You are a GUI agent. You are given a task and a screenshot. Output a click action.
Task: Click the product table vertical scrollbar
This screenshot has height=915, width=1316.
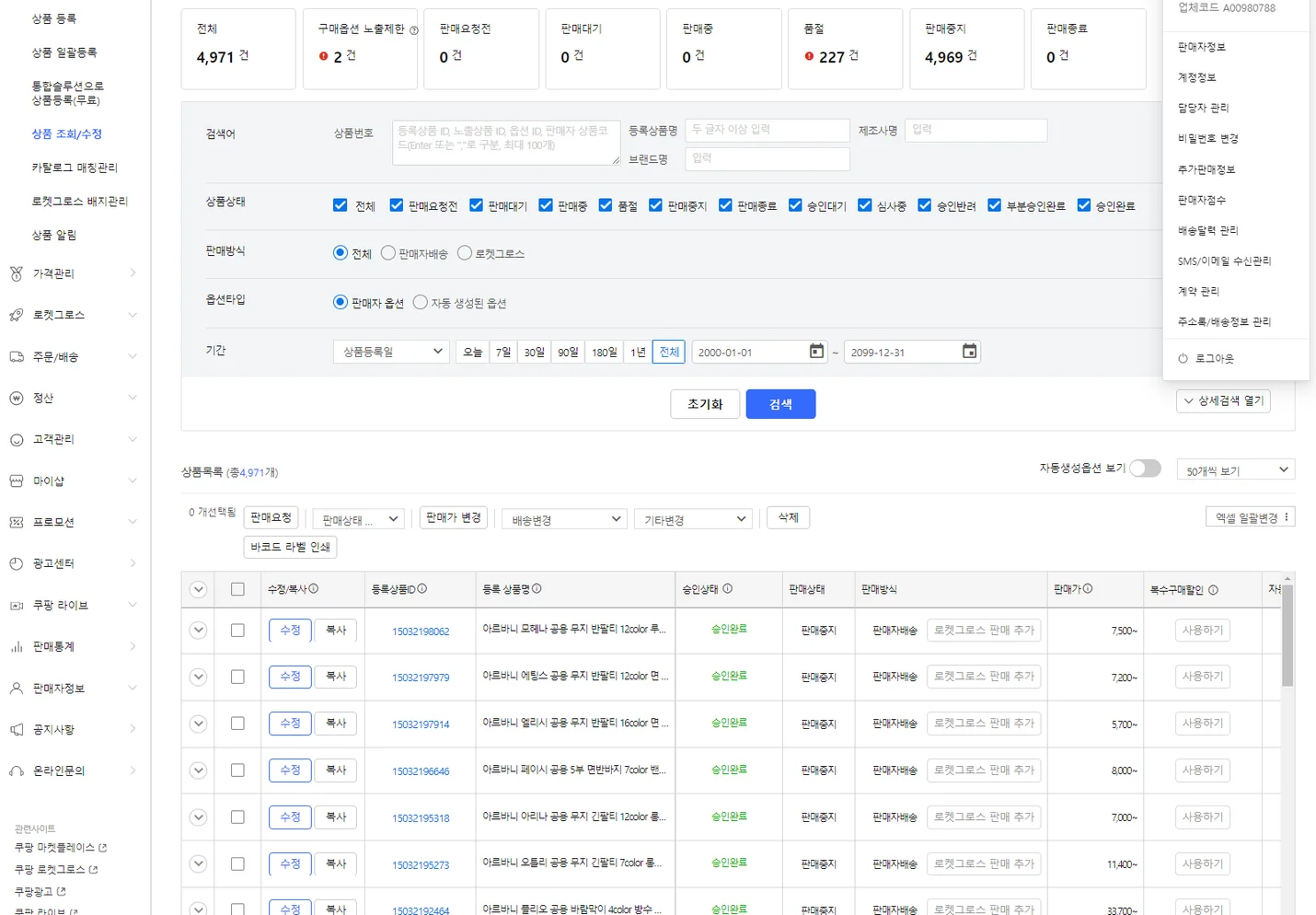[x=1287, y=635]
